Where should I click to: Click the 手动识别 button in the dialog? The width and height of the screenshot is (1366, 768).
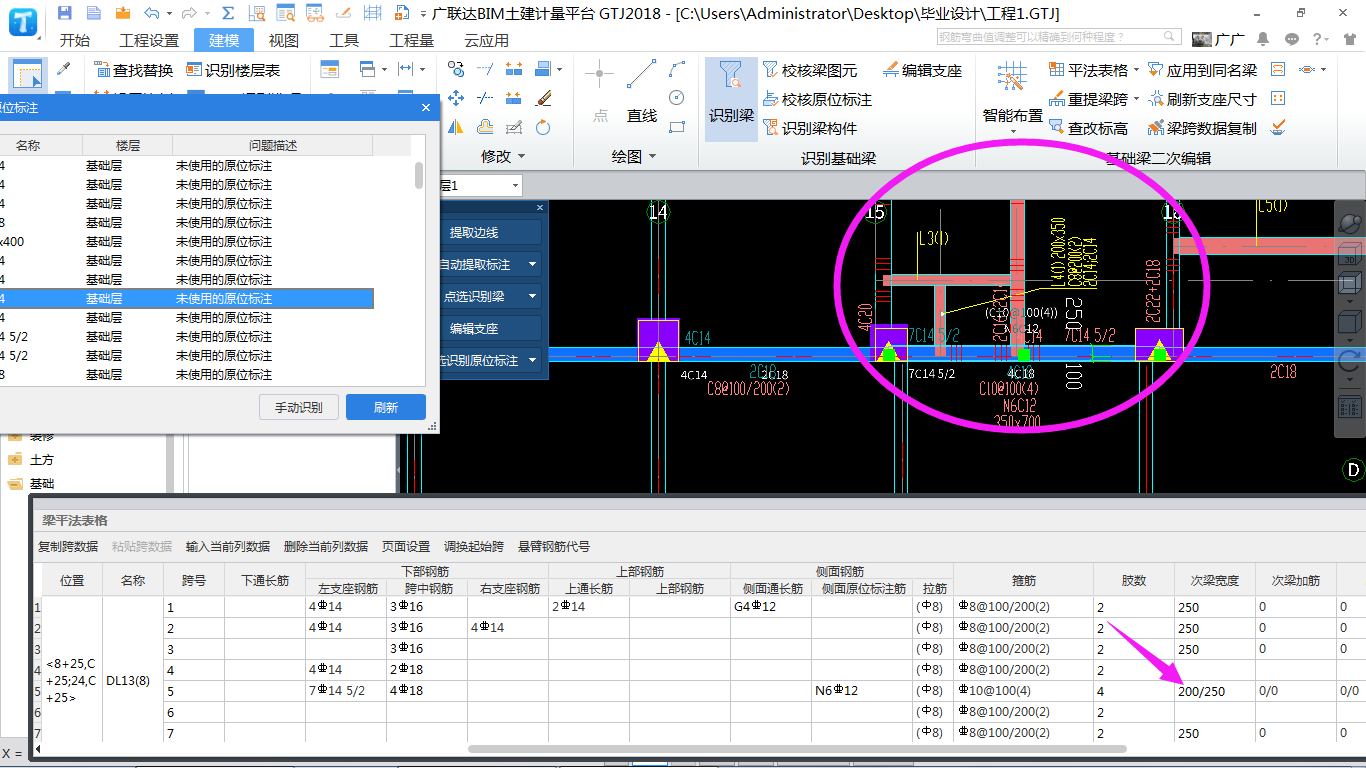tap(299, 407)
